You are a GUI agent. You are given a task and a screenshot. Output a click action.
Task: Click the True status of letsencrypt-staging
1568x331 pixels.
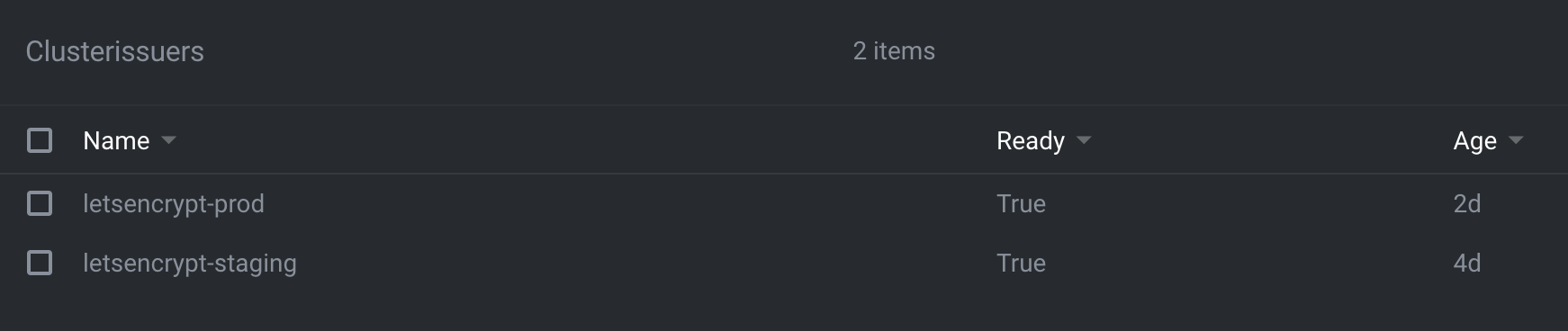point(1021,263)
